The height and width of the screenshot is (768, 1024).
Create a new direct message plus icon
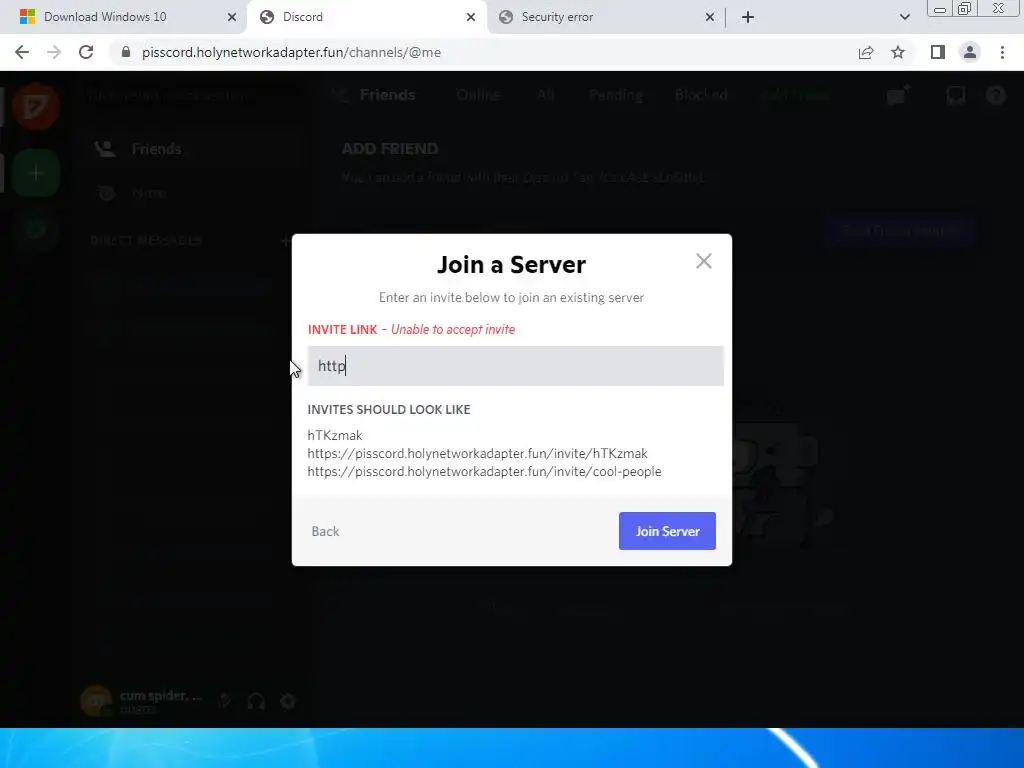coord(285,240)
